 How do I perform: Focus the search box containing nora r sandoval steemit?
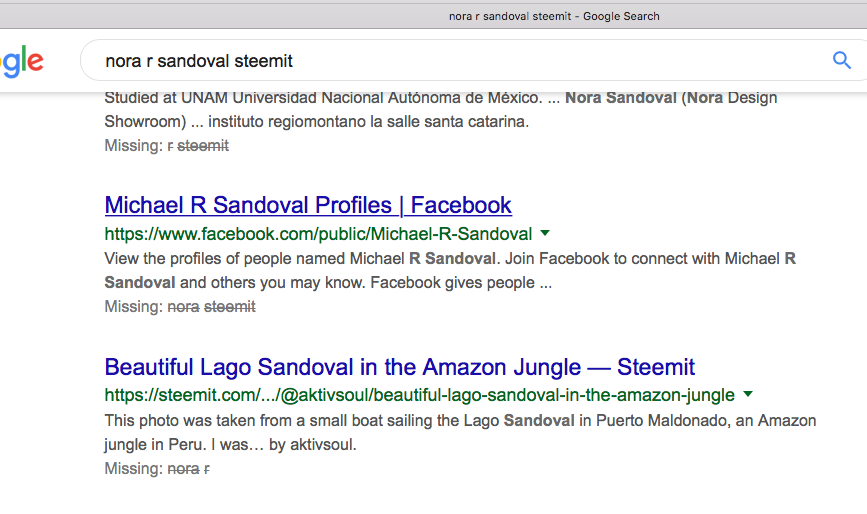(450, 61)
